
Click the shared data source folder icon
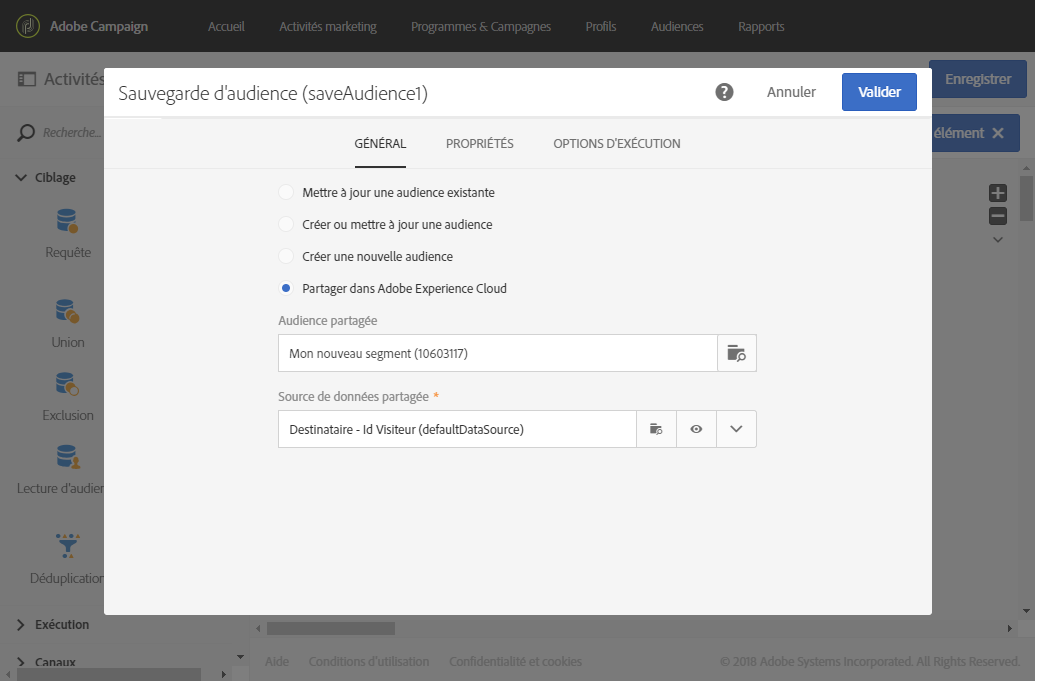pos(656,429)
